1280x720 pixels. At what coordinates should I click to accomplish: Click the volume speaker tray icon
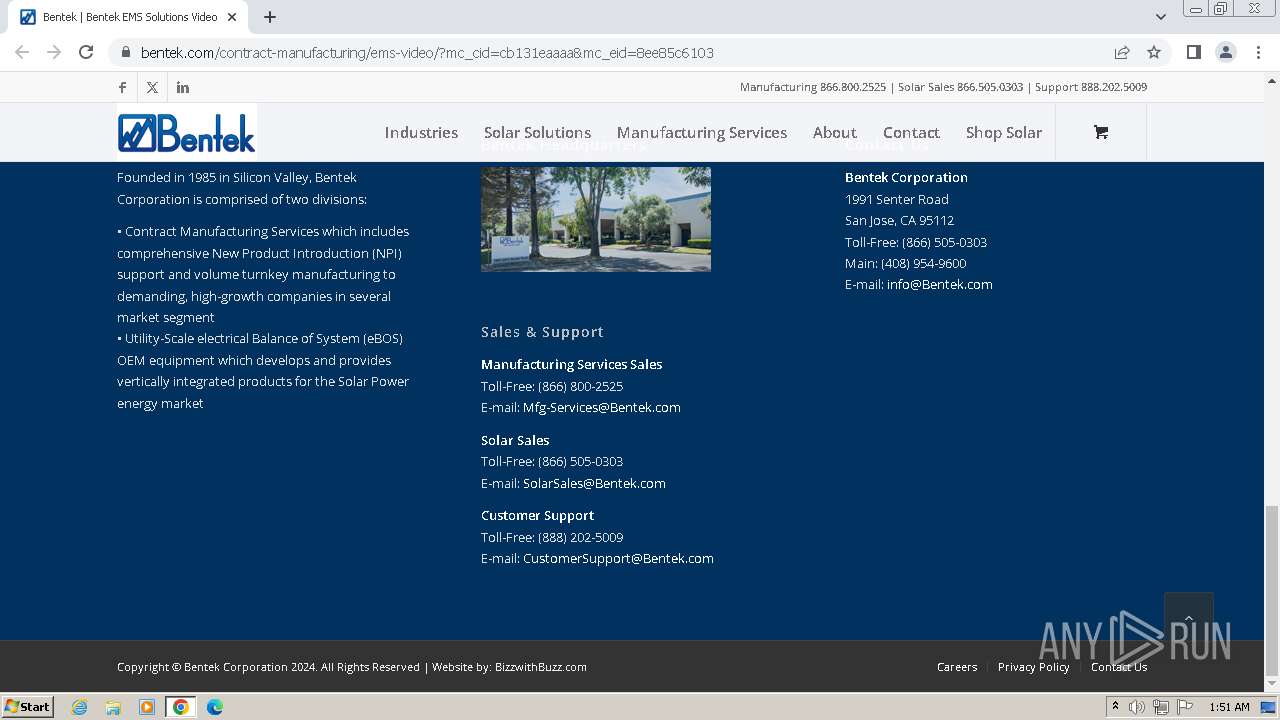pyautogui.click(x=1137, y=707)
